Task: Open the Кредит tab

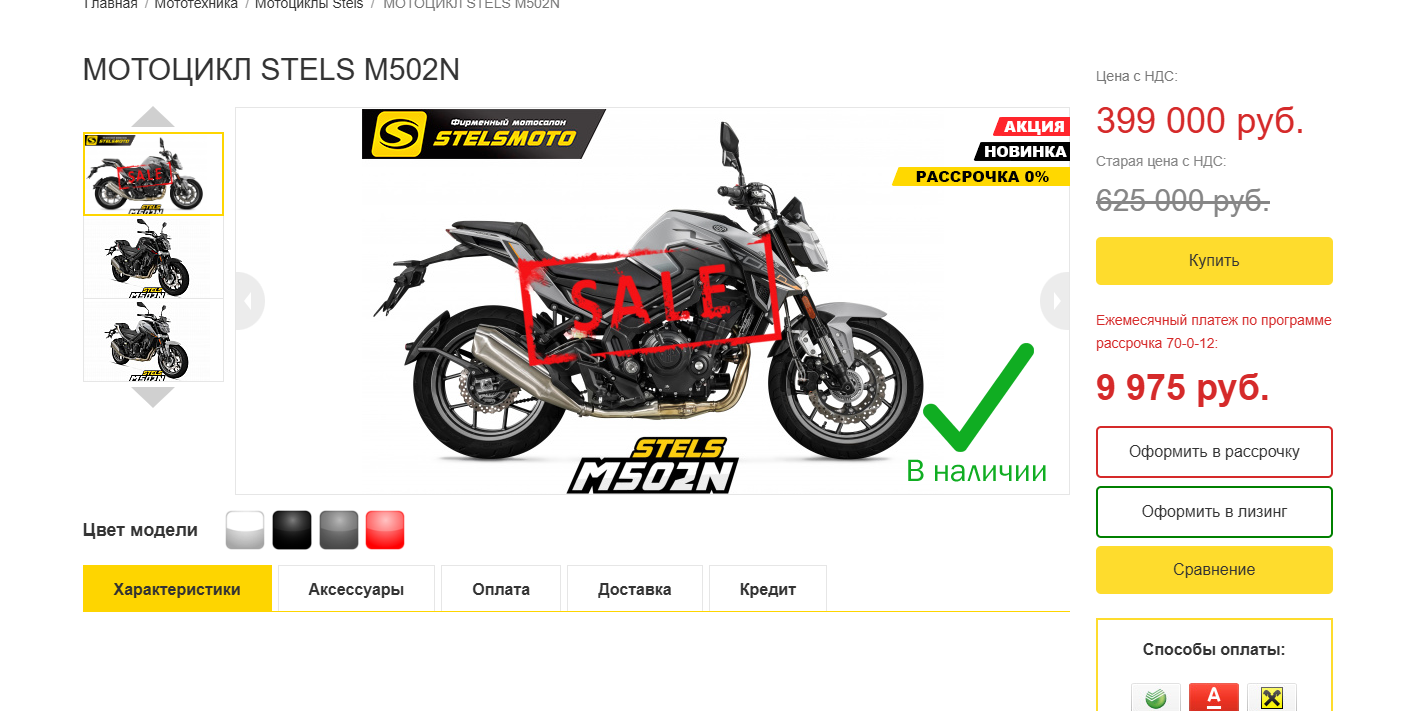Action: coord(768,589)
